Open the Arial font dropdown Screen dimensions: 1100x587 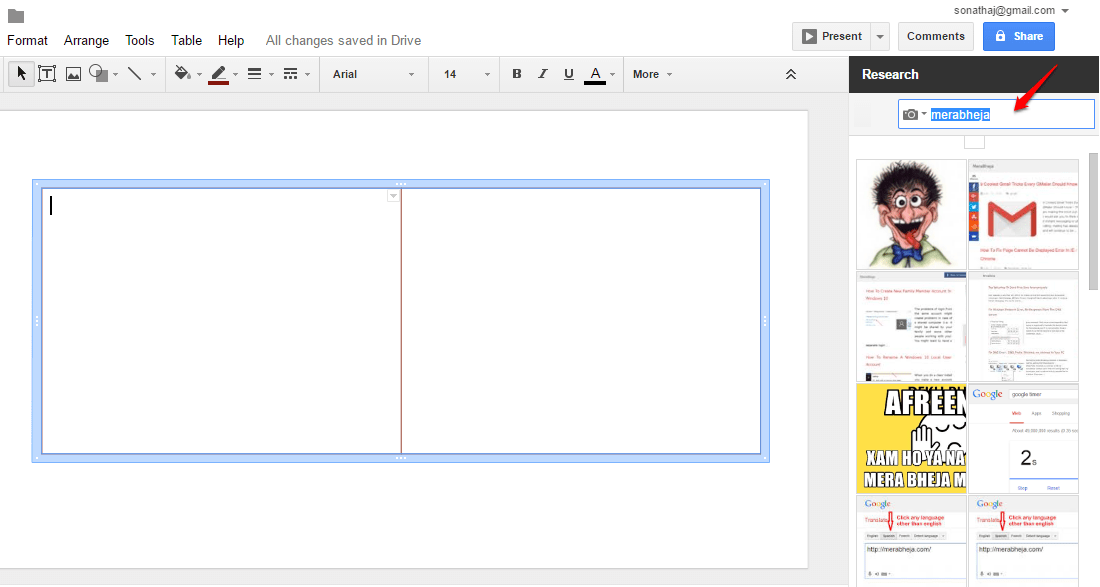(373, 74)
